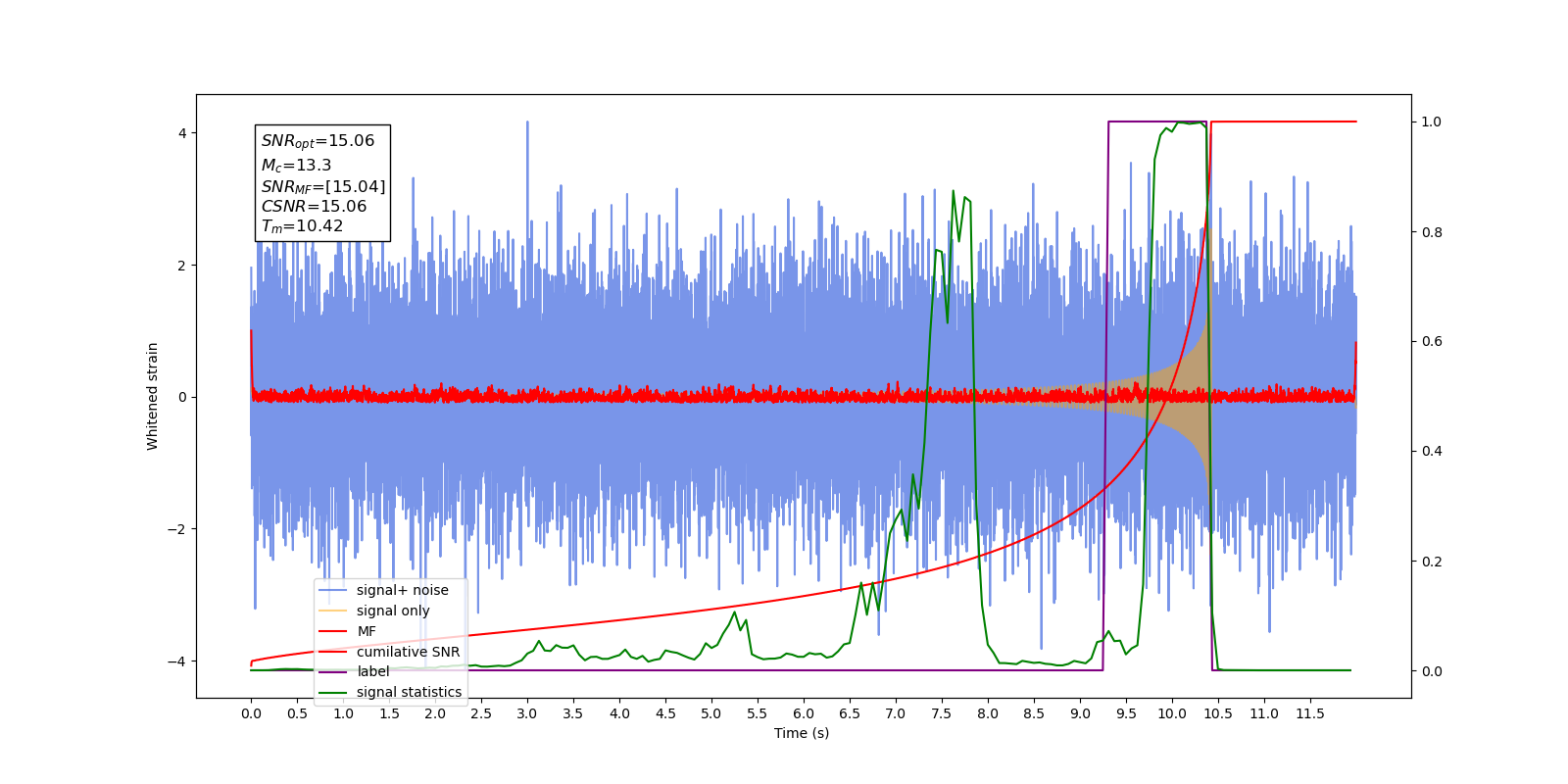Click left y-axis tick label 0
Screen dimensions: 1568x784
(181, 397)
